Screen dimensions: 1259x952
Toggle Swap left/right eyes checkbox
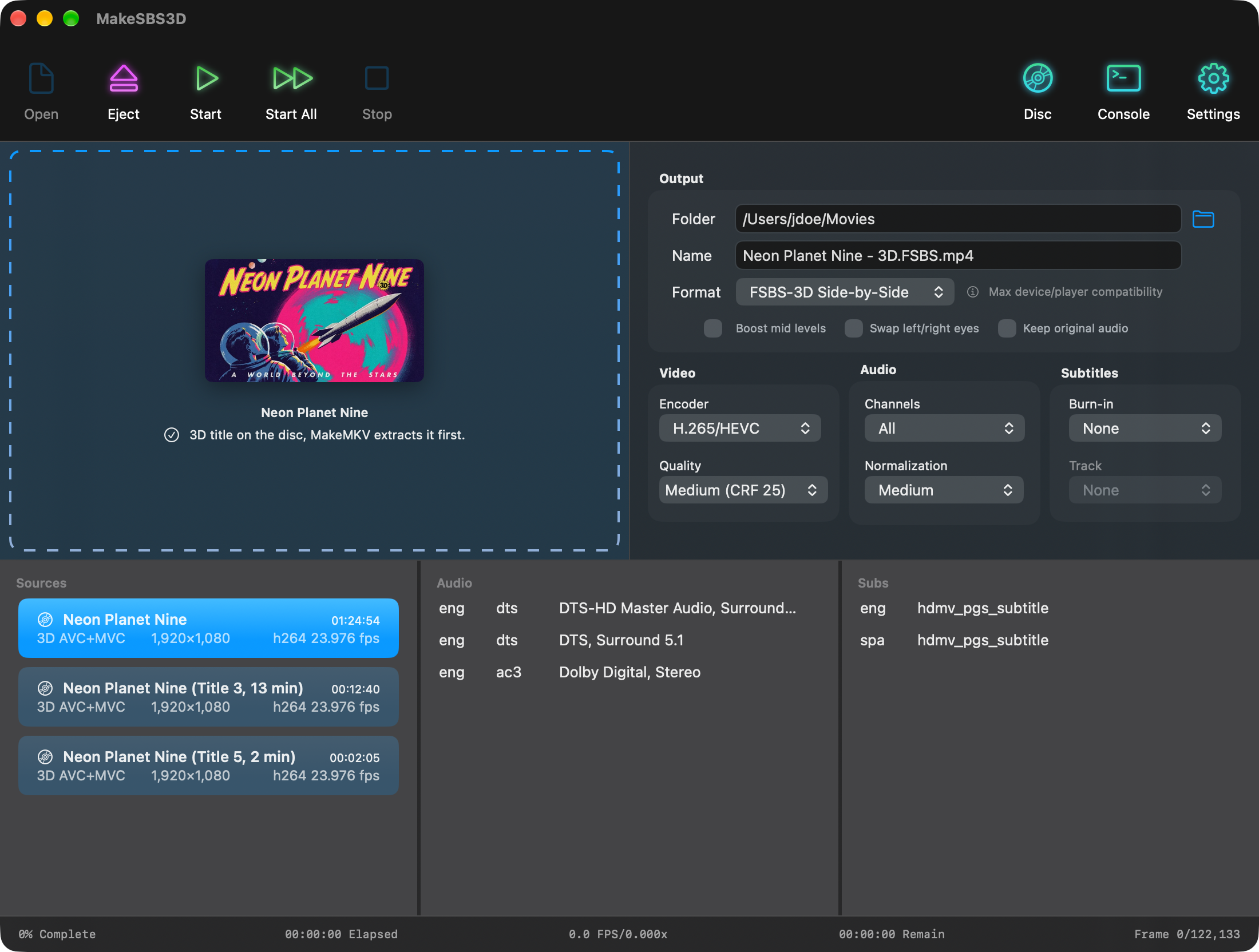click(x=853, y=328)
